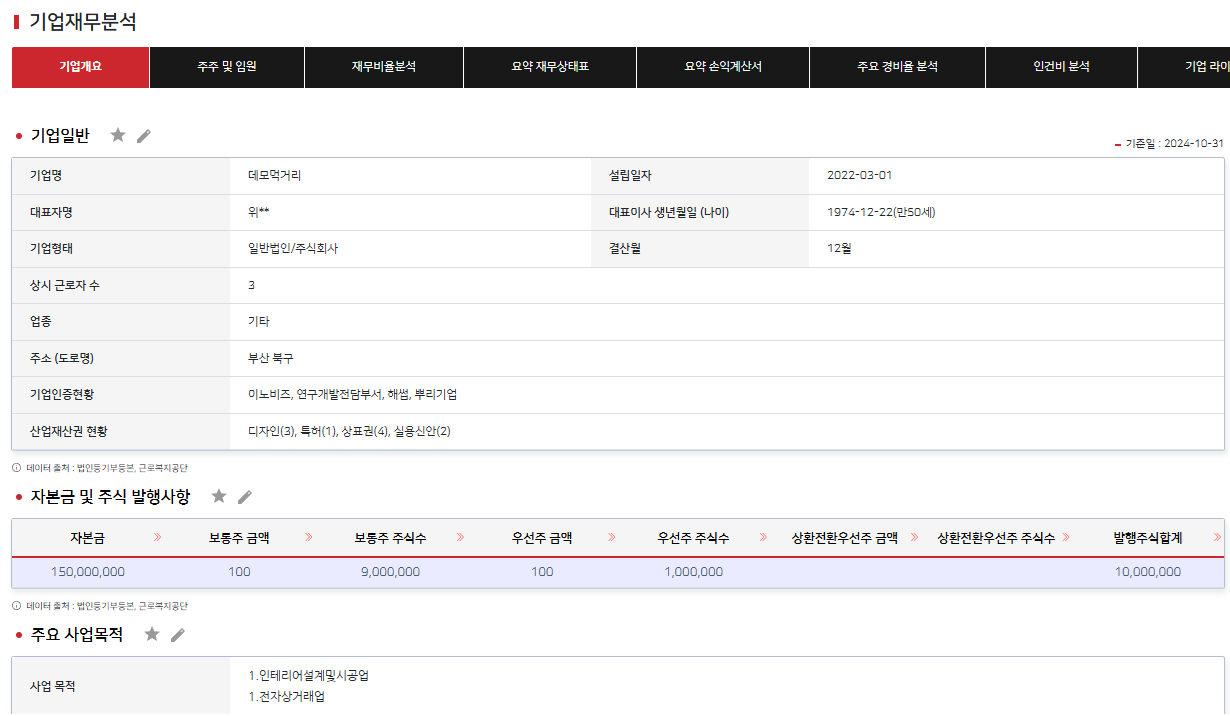Select the 기업개요 tab
The height and width of the screenshot is (716, 1230).
(80, 67)
